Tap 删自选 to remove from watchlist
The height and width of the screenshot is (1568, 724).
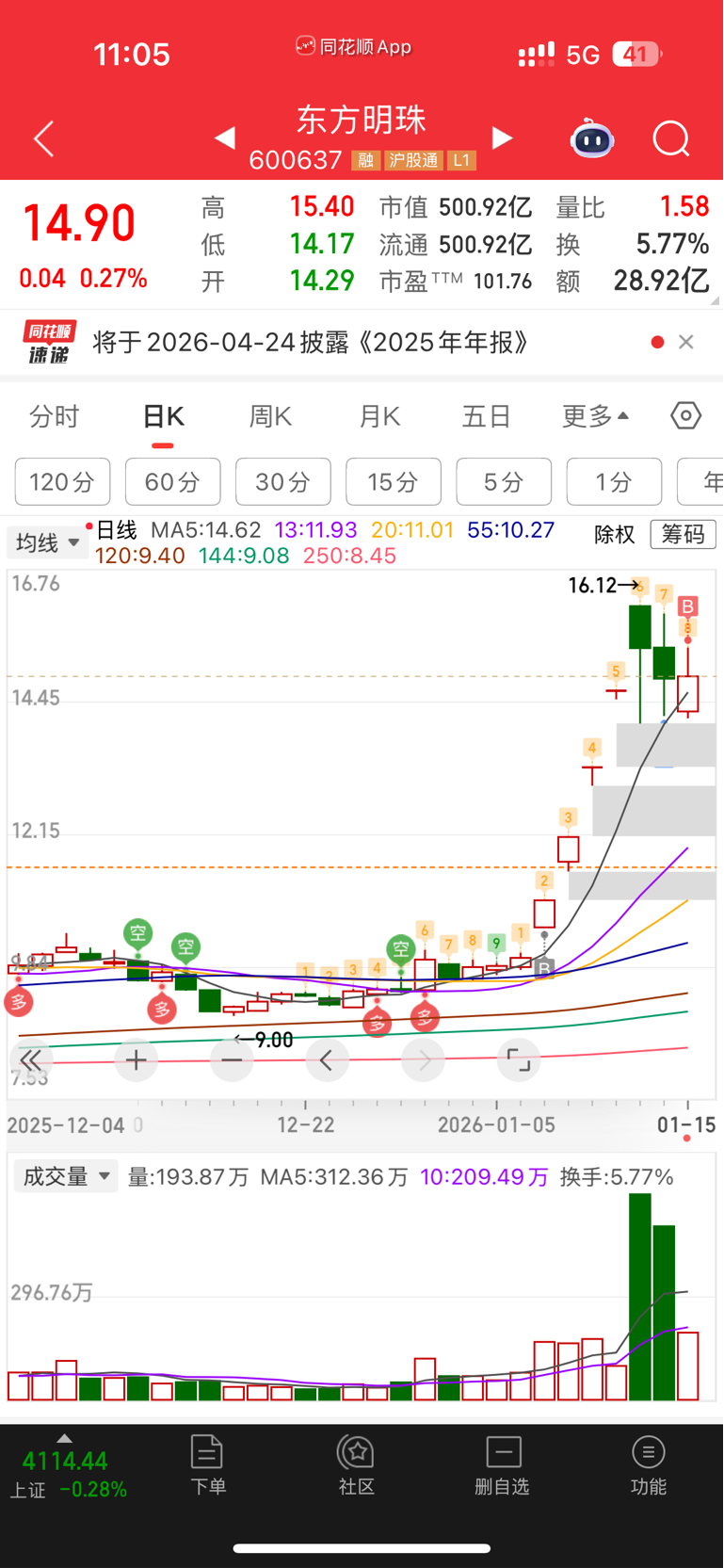click(x=503, y=1465)
